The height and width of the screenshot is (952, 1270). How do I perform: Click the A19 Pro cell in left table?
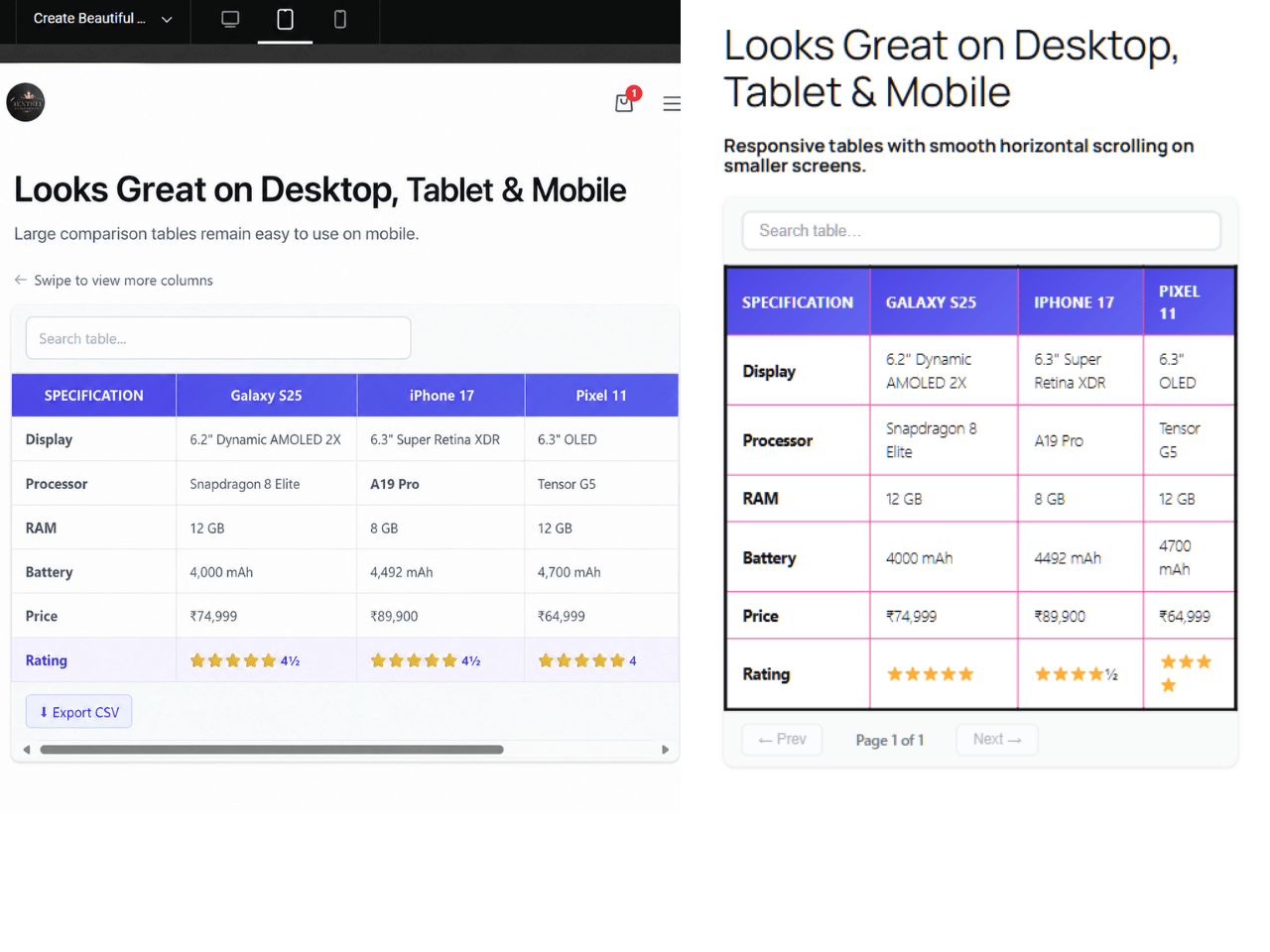395,484
